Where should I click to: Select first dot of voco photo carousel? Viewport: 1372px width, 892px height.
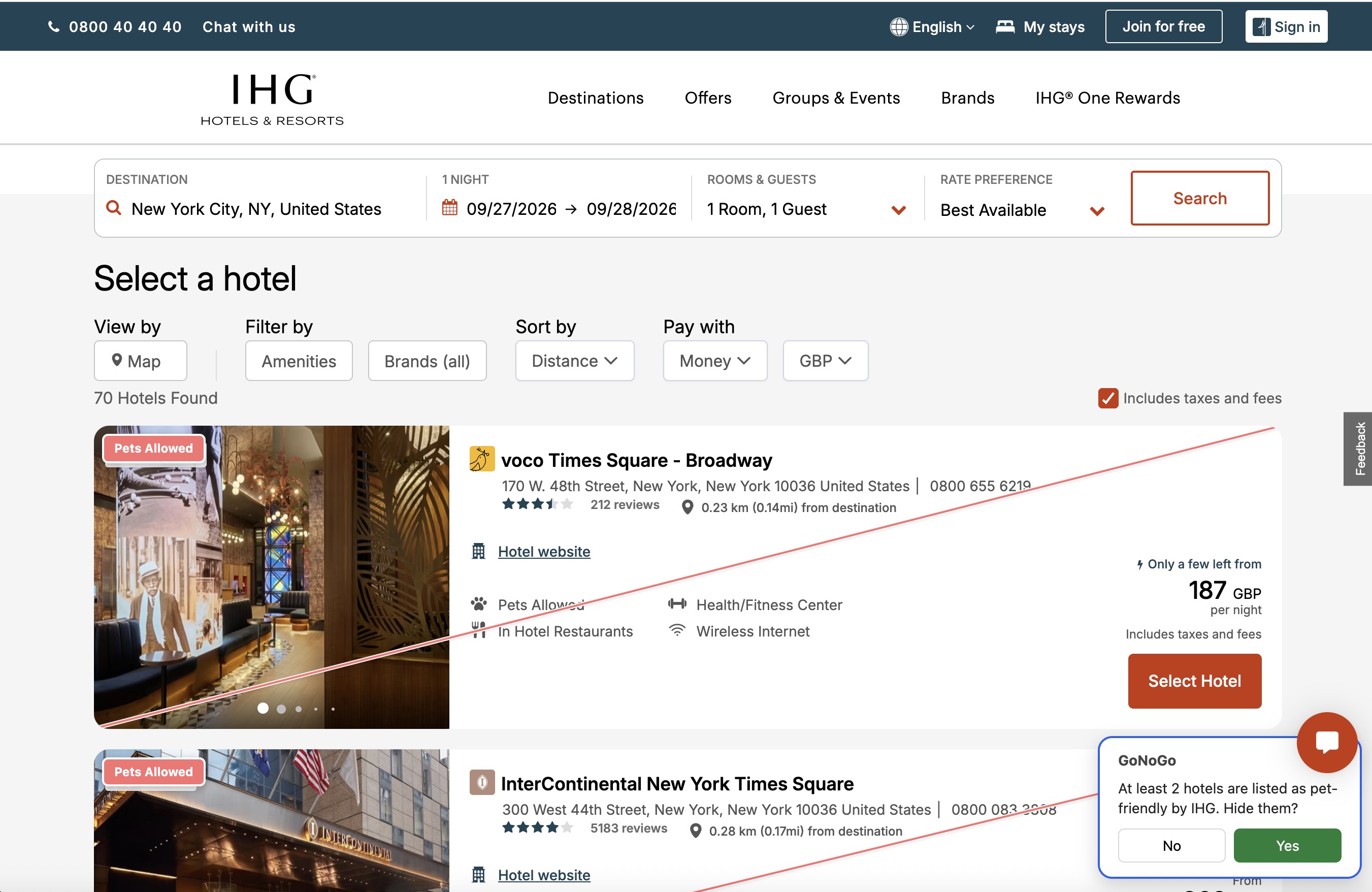263,708
